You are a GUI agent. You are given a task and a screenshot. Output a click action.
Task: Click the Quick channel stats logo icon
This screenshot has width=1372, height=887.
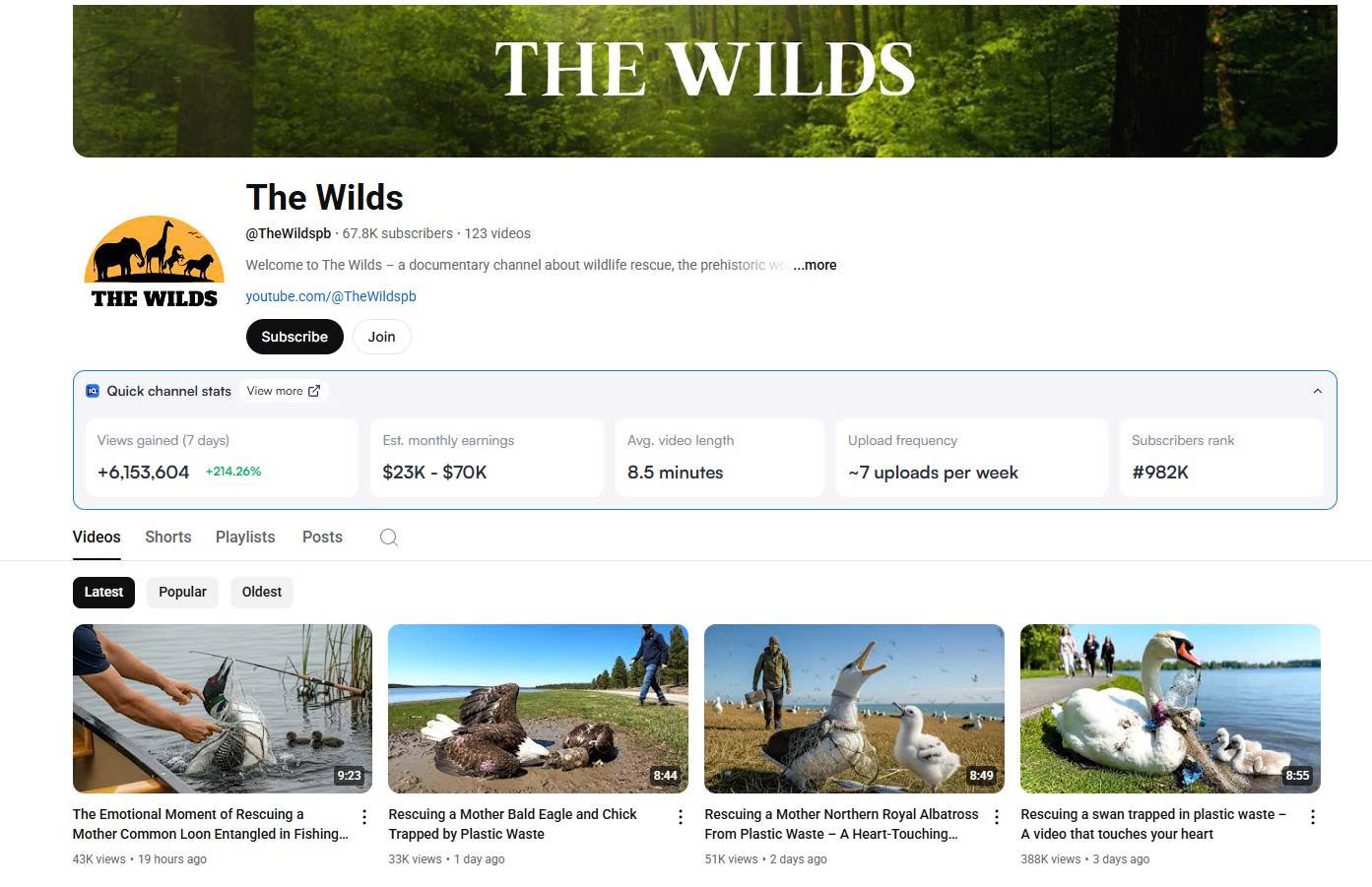93,391
